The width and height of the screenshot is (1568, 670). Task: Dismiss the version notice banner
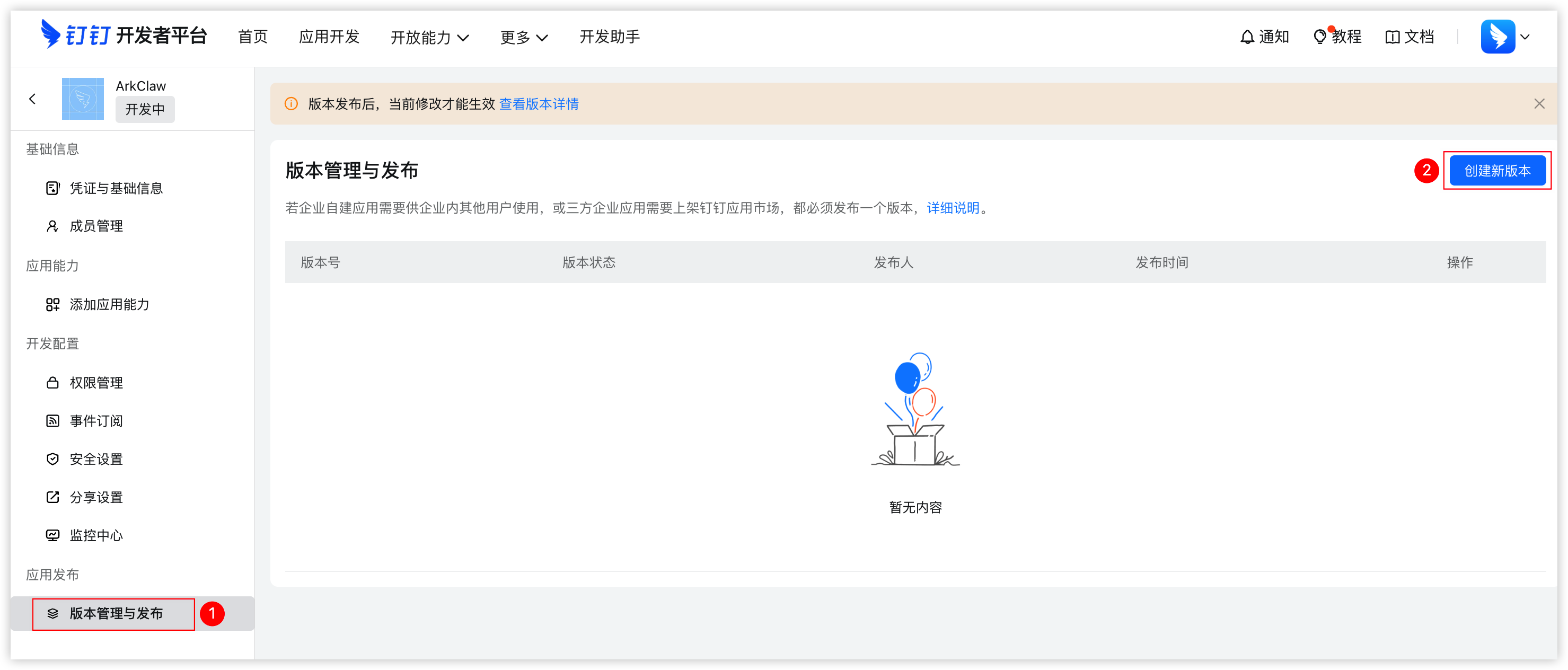click(1539, 104)
